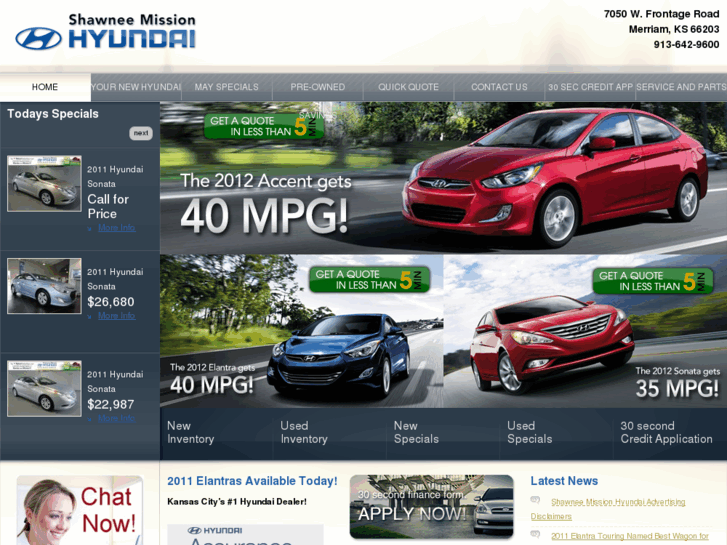Open thumbnail of $26,680 Sonata
This screenshot has width=727, height=545.
(45, 286)
